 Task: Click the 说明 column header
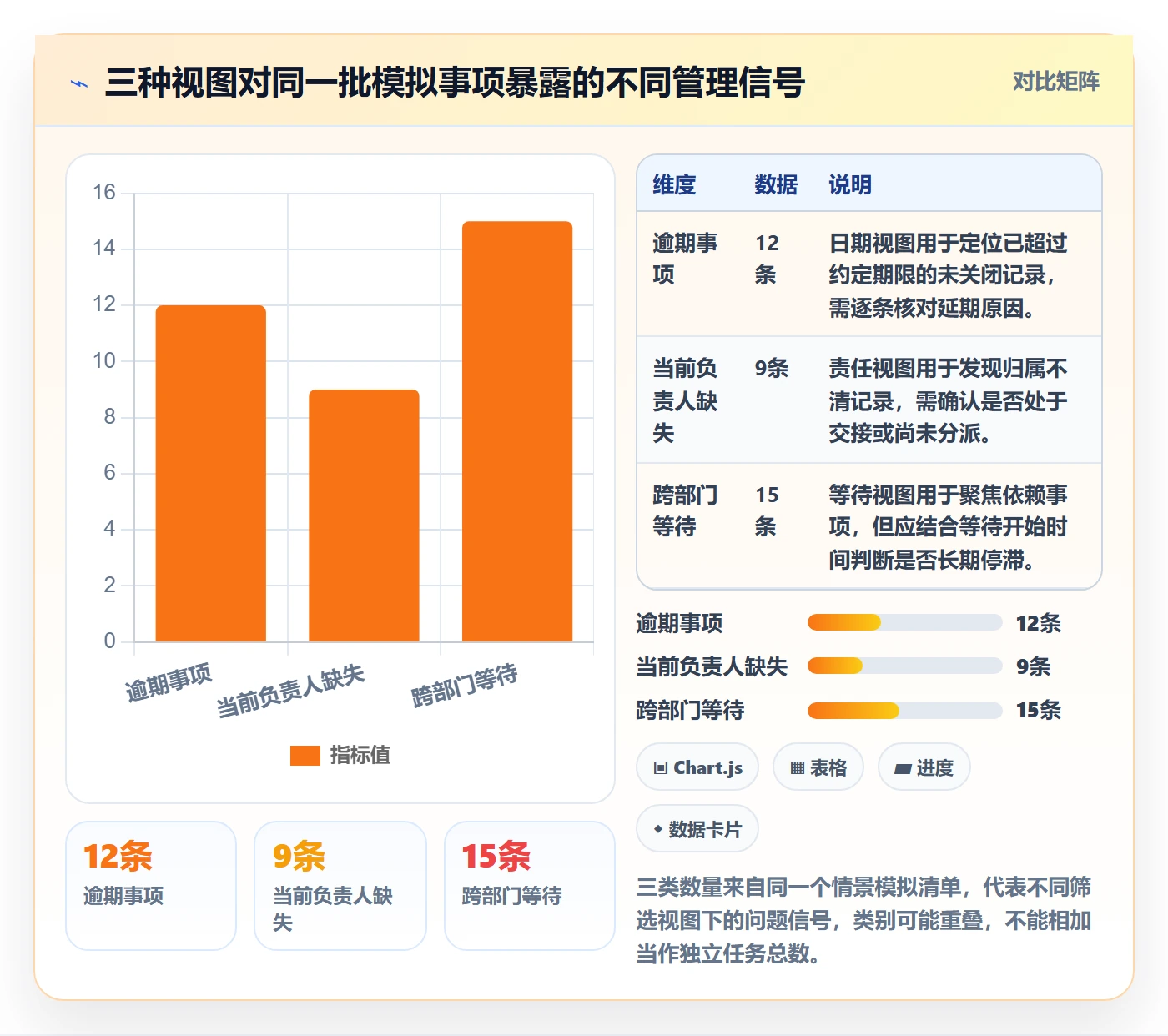(850, 184)
